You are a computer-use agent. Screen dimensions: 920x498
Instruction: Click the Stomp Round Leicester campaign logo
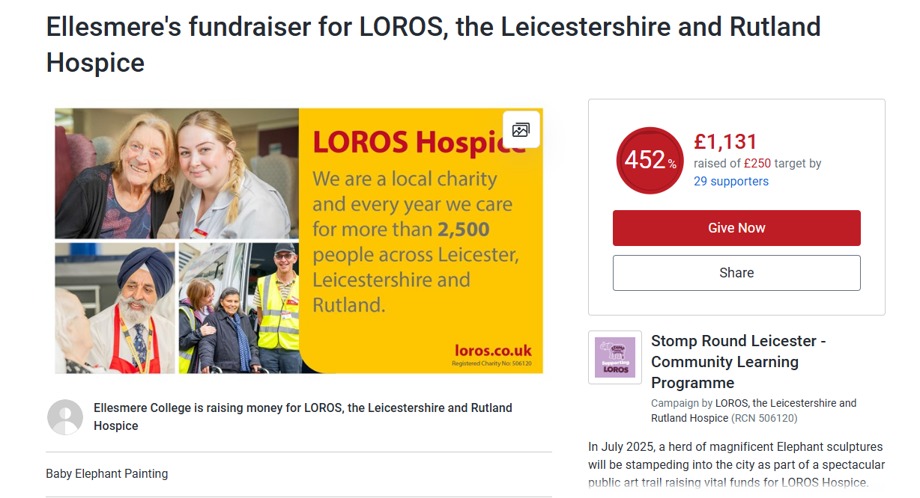[x=614, y=357]
